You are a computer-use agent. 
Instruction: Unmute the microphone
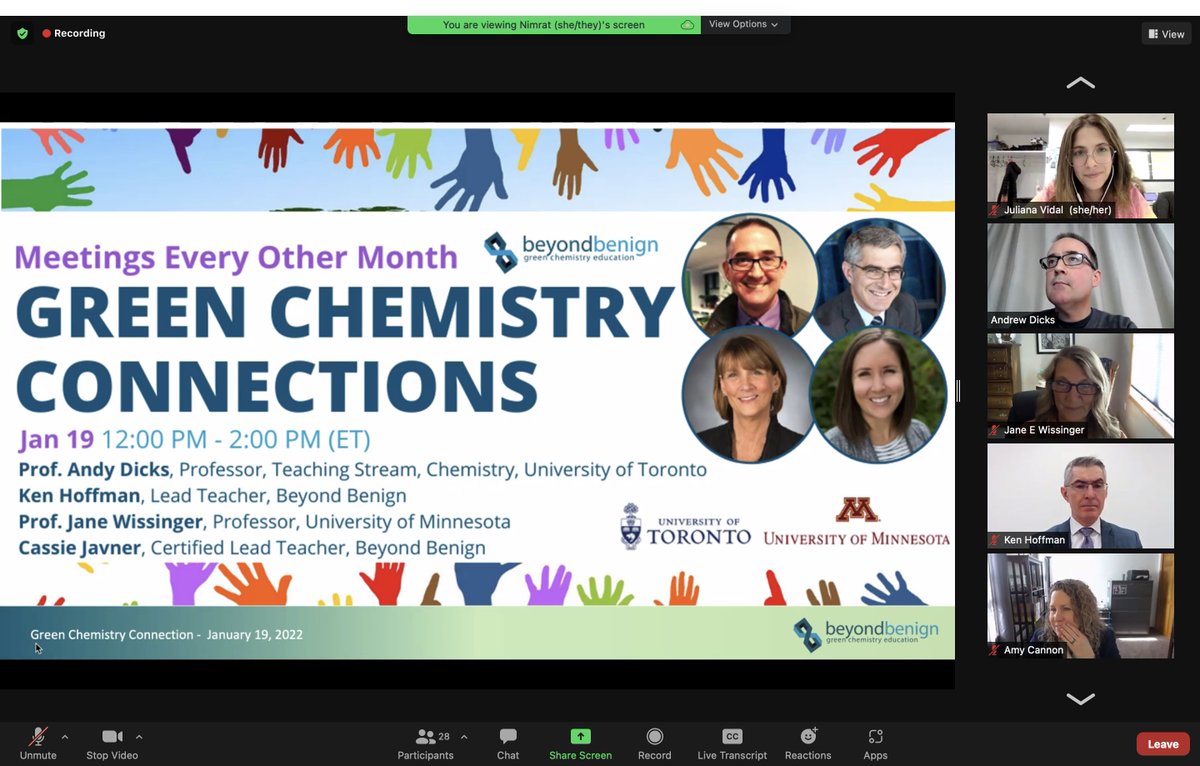(x=38, y=743)
